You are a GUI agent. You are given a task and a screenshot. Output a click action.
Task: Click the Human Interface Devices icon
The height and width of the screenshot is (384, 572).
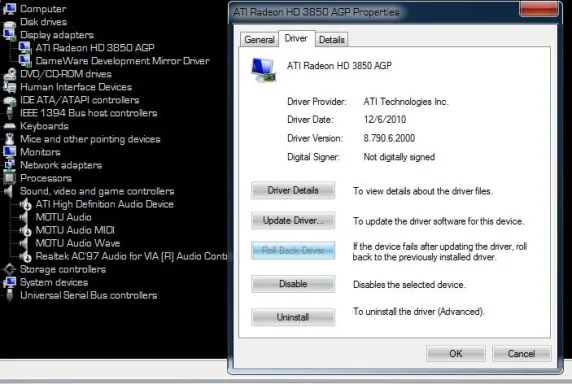click(10, 87)
